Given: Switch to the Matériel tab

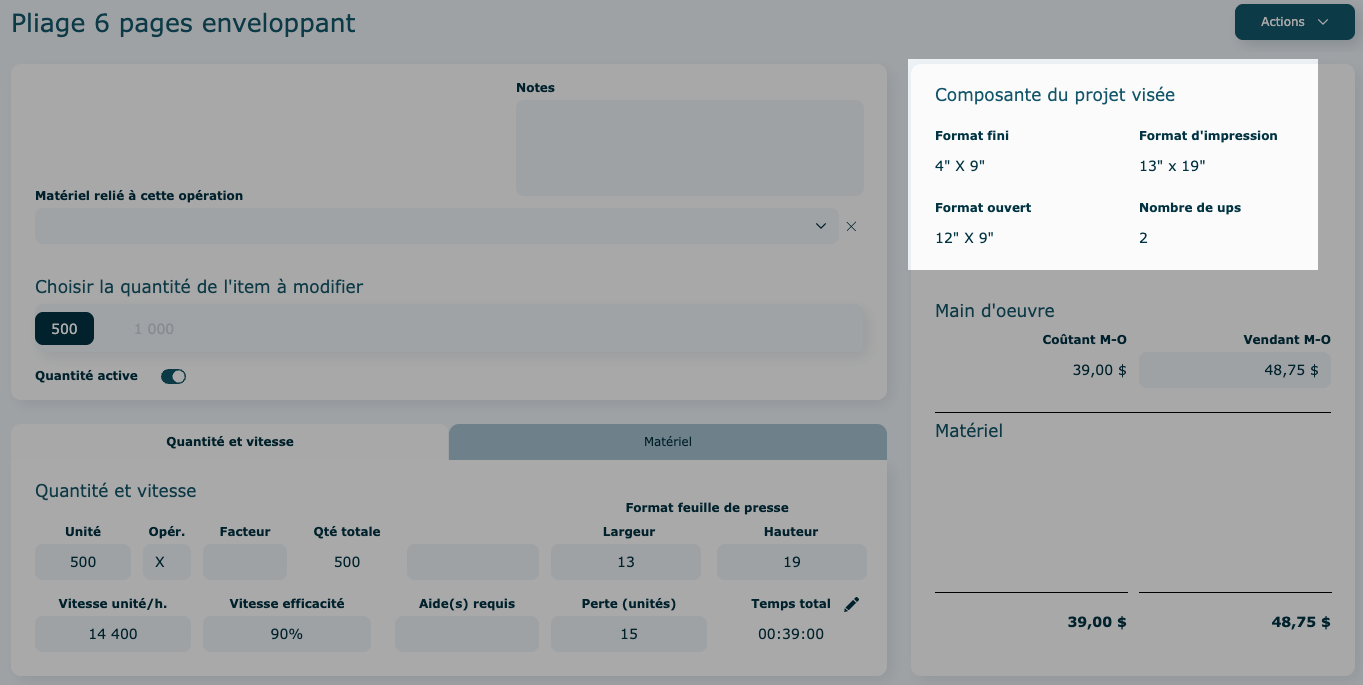Looking at the screenshot, I should tap(667, 442).
